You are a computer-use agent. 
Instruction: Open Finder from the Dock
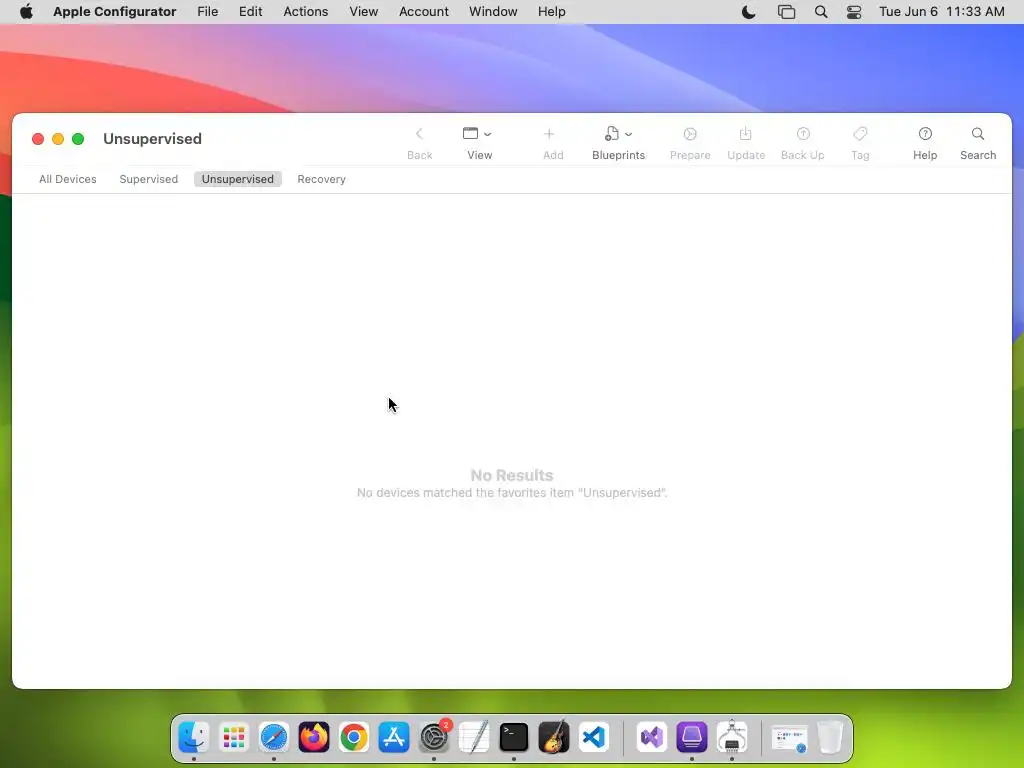tap(194, 737)
